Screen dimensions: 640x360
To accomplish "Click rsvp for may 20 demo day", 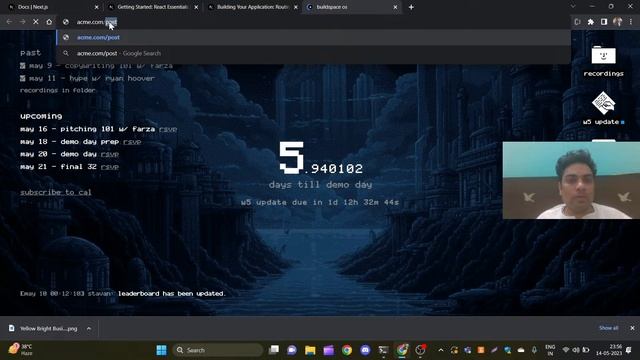I will pyautogui.click(x=109, y=154).
